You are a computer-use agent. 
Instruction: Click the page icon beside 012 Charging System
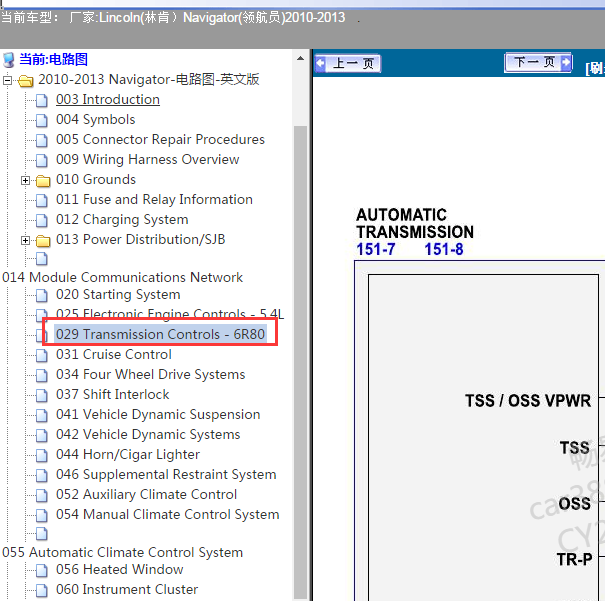pyautogui.click(x=42, y=221)
